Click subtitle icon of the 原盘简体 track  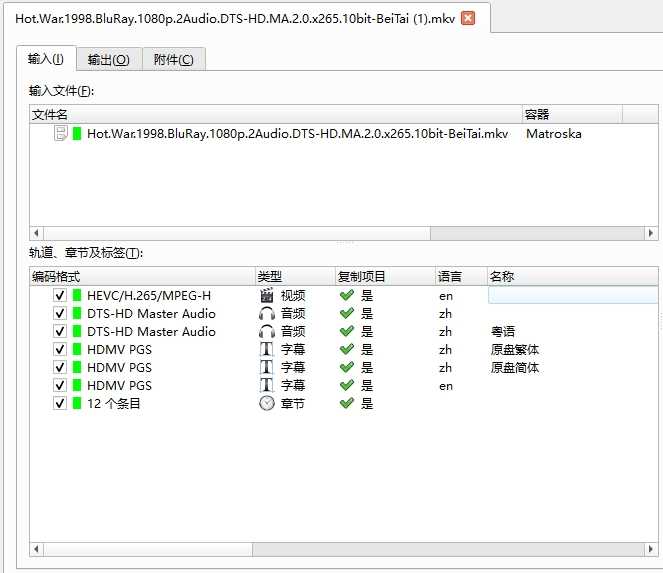267,368
